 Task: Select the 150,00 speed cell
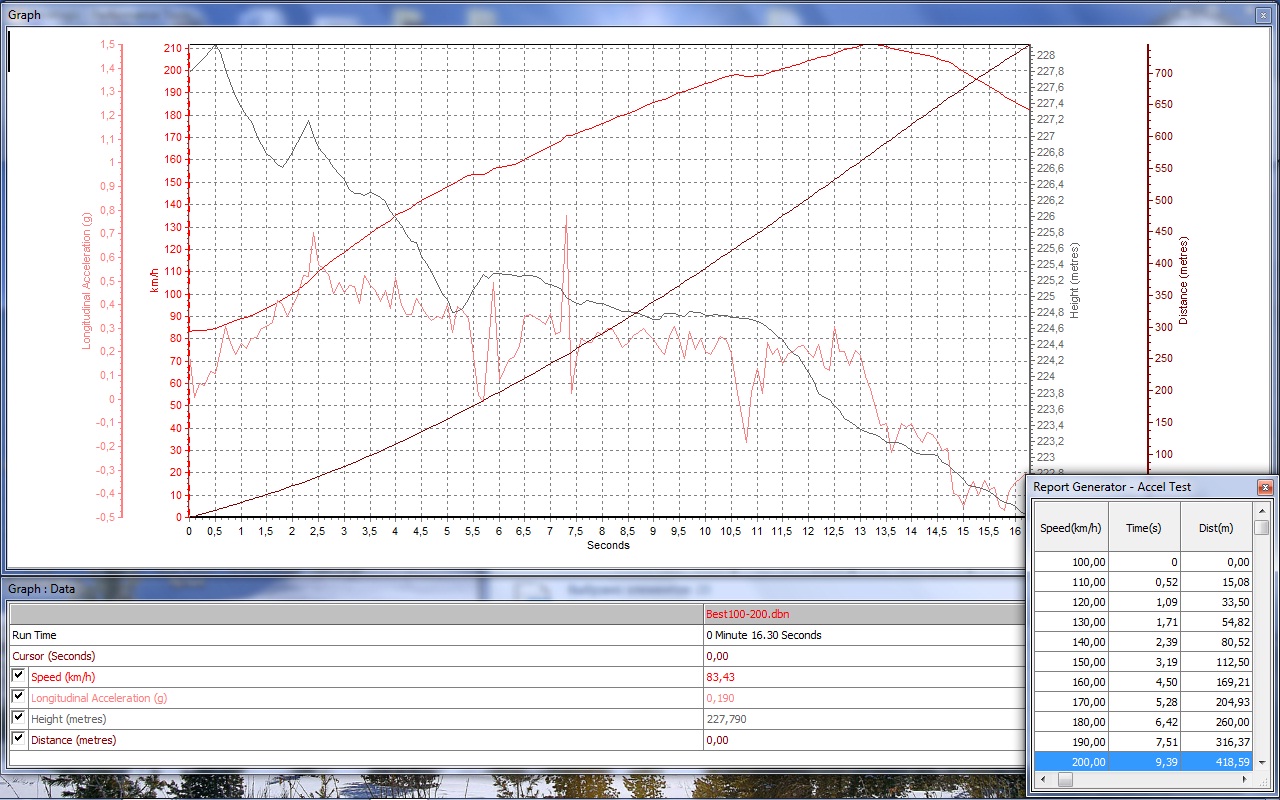tap(1071, 662)
